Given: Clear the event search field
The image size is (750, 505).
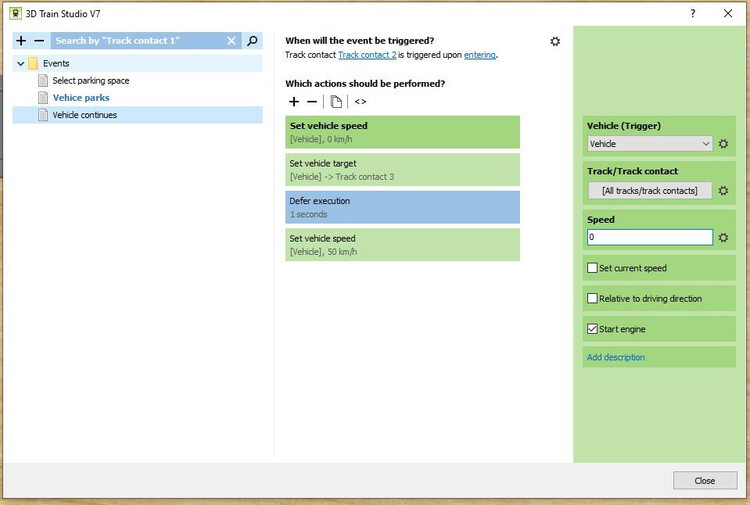Looking at the screenshot, I should point(231,41).
